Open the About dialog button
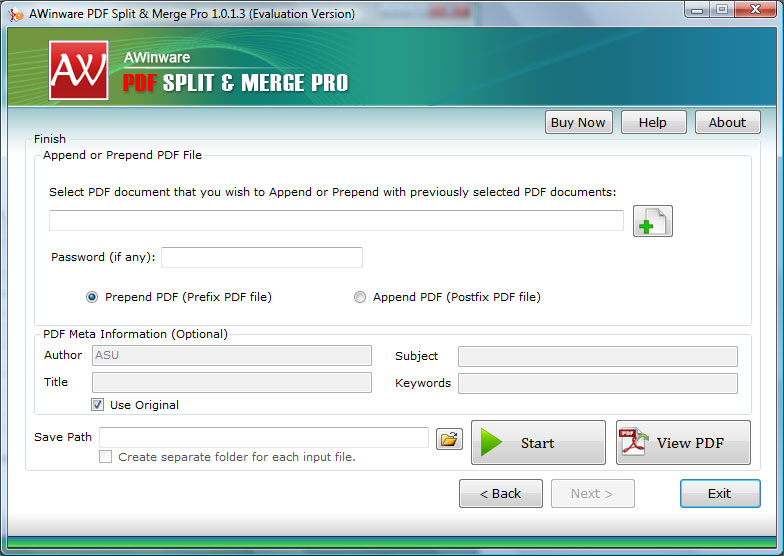Image resolution: width=784 pixels, height=556 pixels. click(x=728, y=122)
